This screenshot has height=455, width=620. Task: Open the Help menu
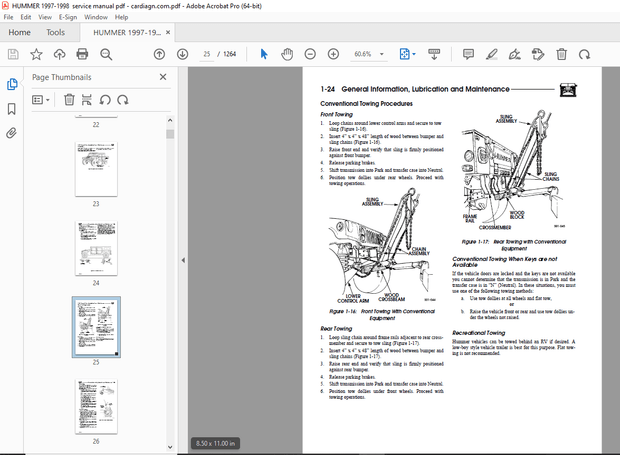click(x=121, y=17)
